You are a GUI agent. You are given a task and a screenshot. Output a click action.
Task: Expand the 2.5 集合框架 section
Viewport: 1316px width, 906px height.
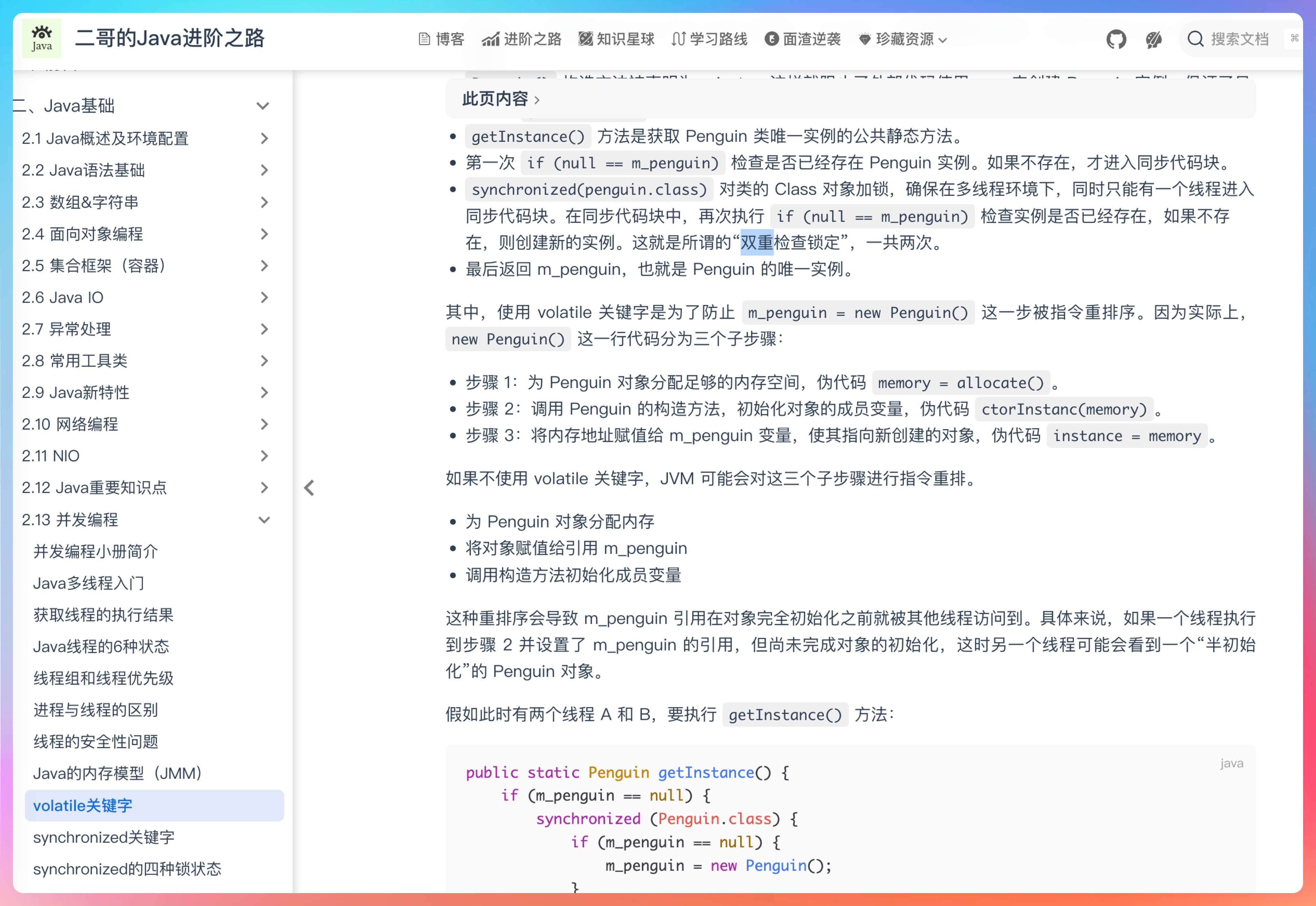tap(264, 266)
